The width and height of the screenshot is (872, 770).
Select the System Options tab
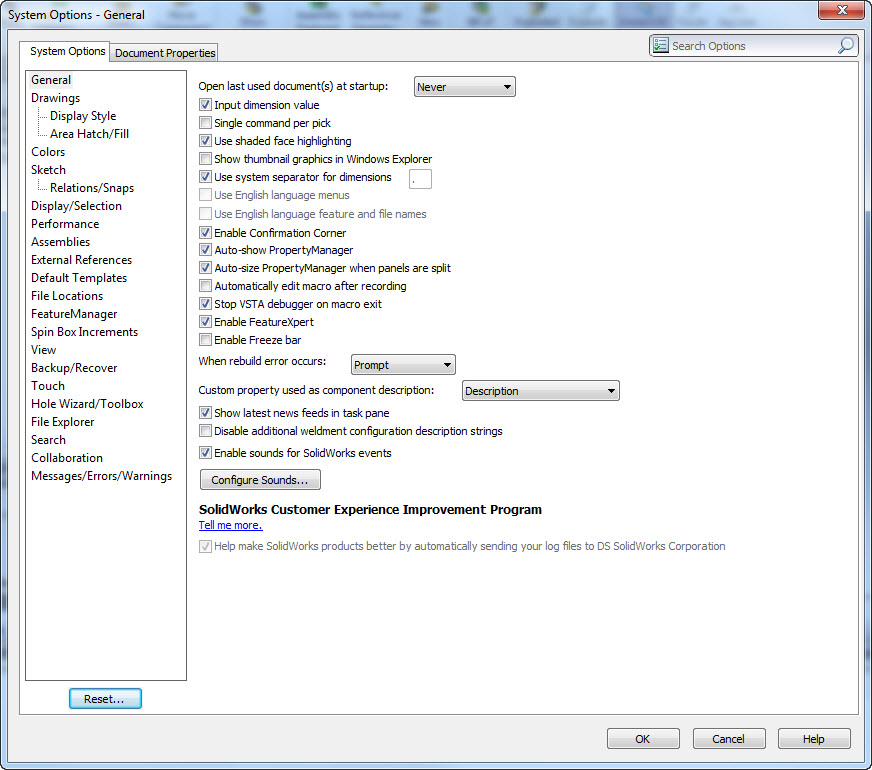67,52
